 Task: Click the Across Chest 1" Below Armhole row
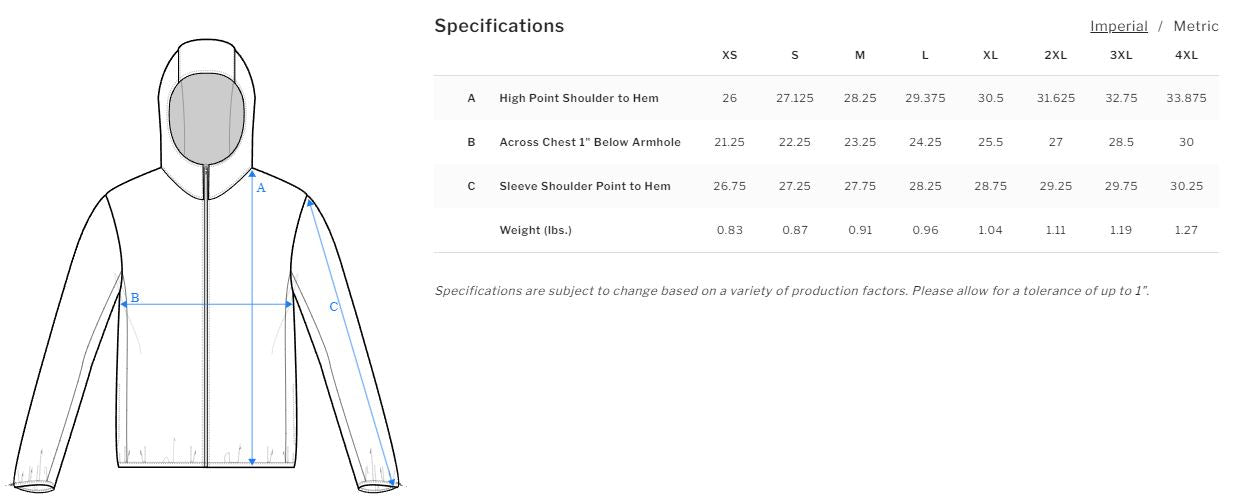pos(590,142)
